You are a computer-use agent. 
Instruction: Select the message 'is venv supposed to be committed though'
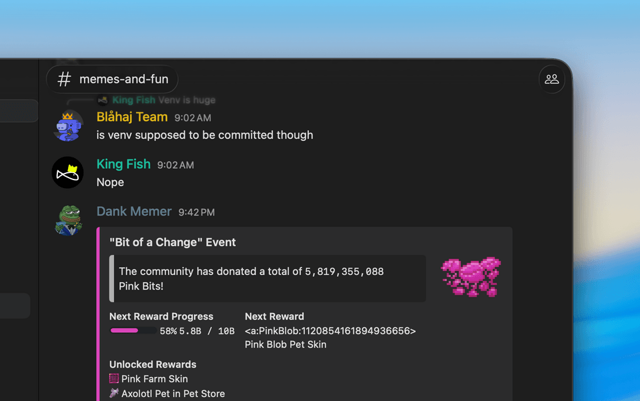point(204,135)
